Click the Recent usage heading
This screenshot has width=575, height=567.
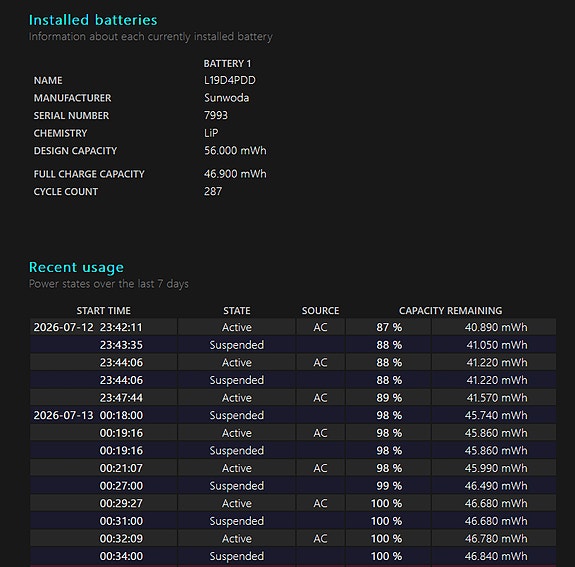click(x=76, y=267)
